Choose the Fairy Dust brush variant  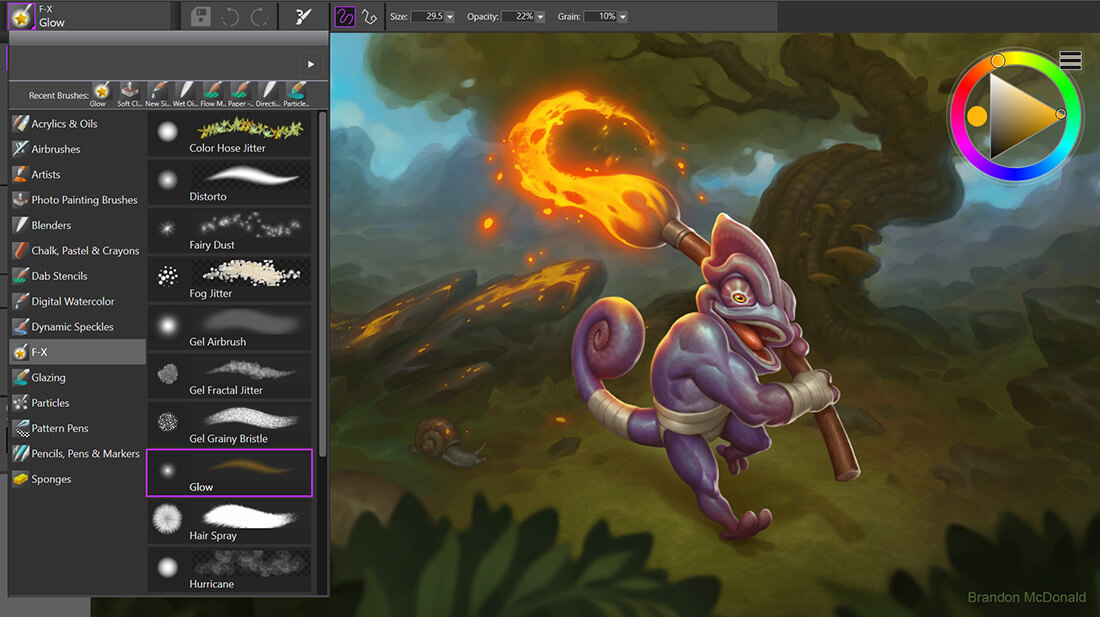click(230, 230)
